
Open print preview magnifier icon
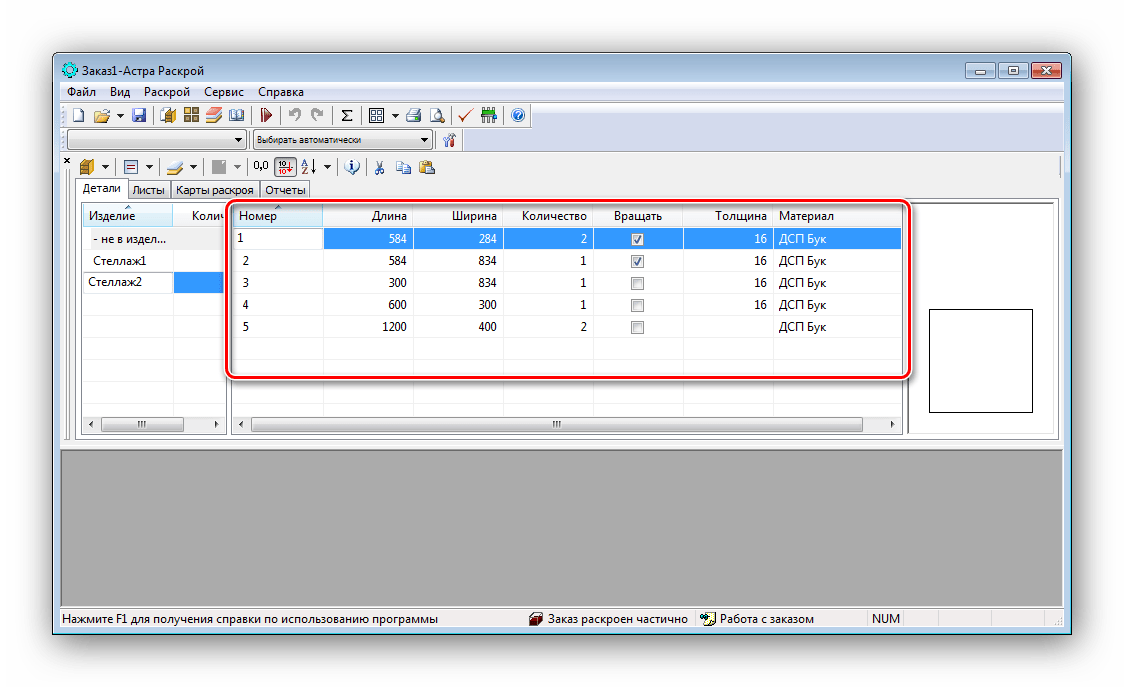pyautogui.click(x=437, y=115)
